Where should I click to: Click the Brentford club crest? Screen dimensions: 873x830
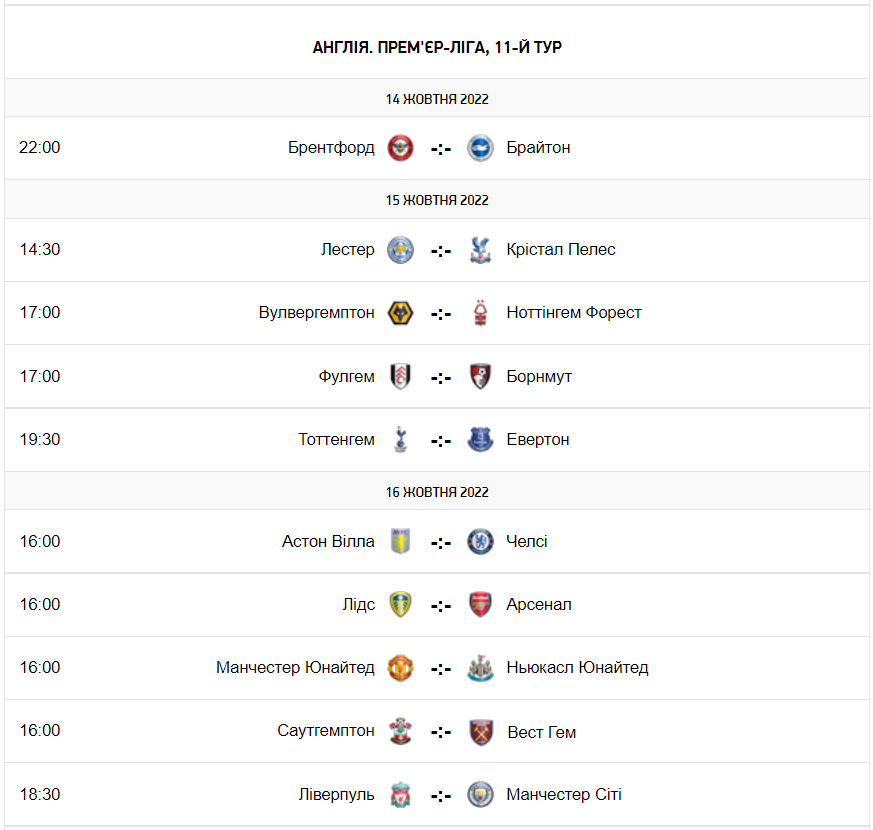(x=400, y=148)
